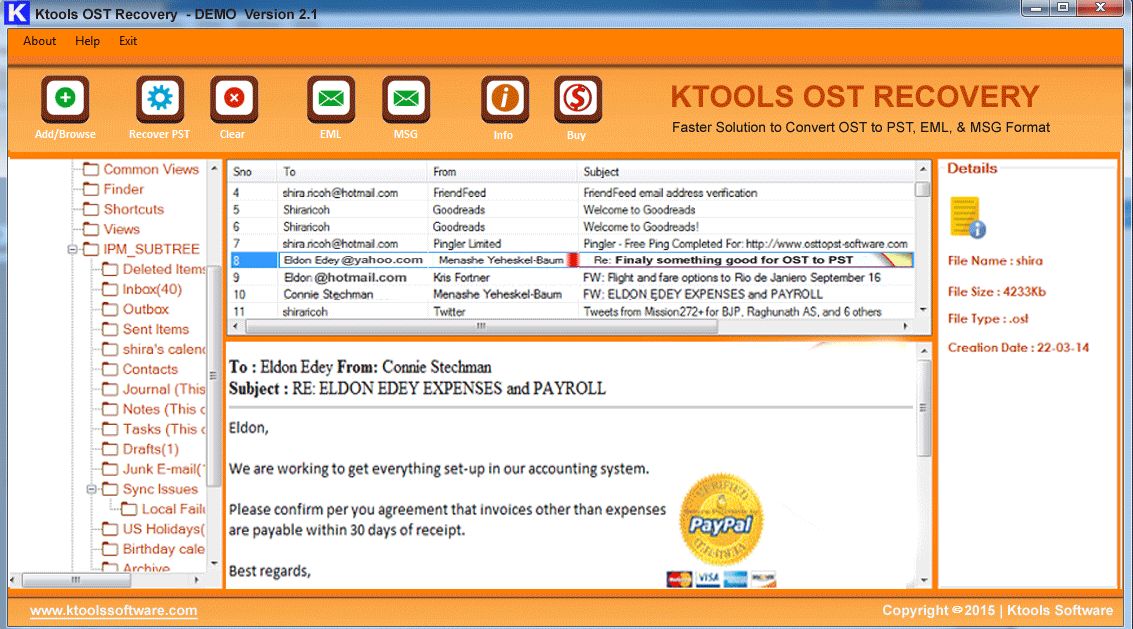This screenshot has height=629, width=1133.
Task: Open the Info toolbar icon
Action: point(504,98)
